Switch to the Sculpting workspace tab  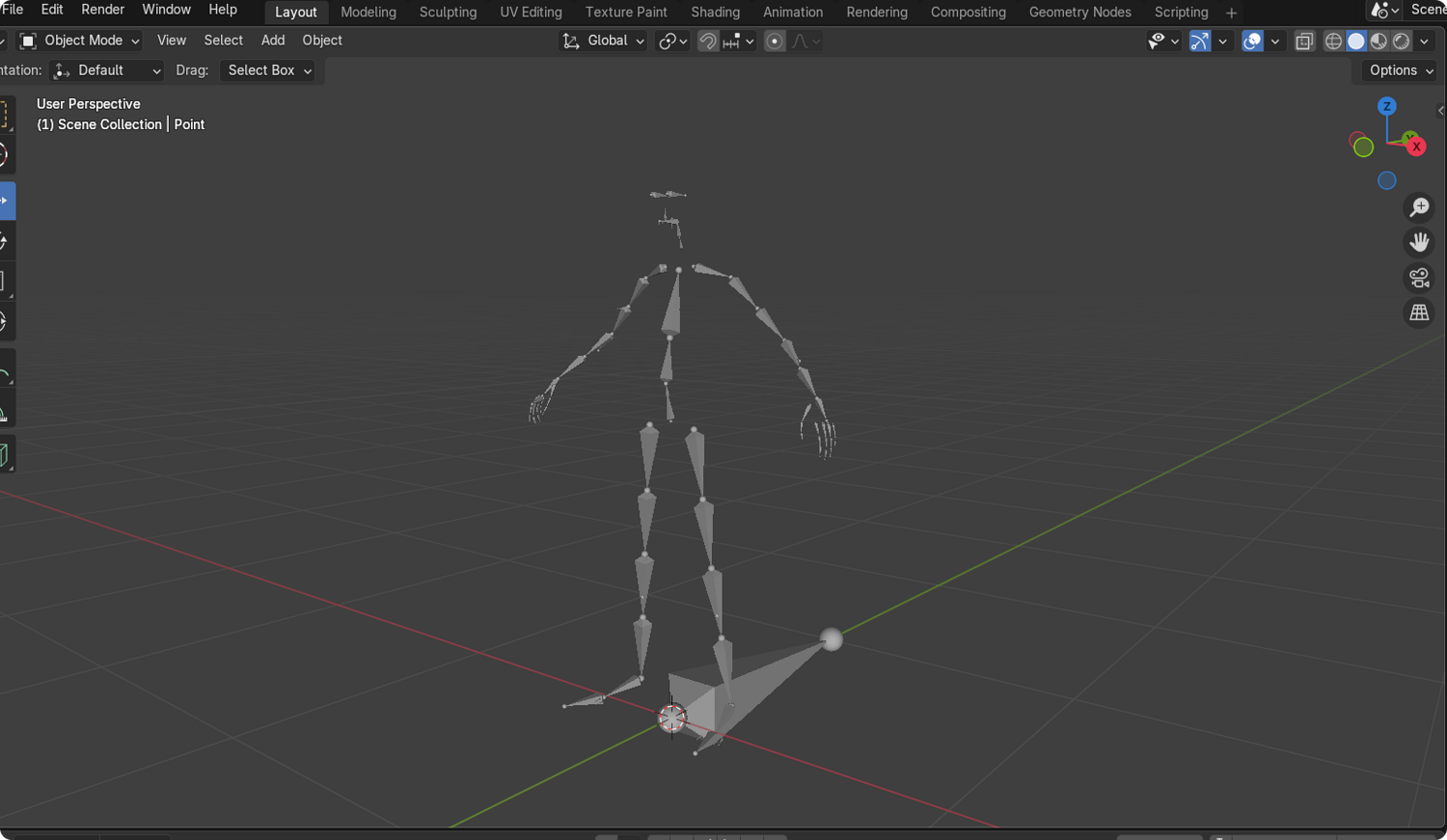pyautogui.click(x=448, y=13)
